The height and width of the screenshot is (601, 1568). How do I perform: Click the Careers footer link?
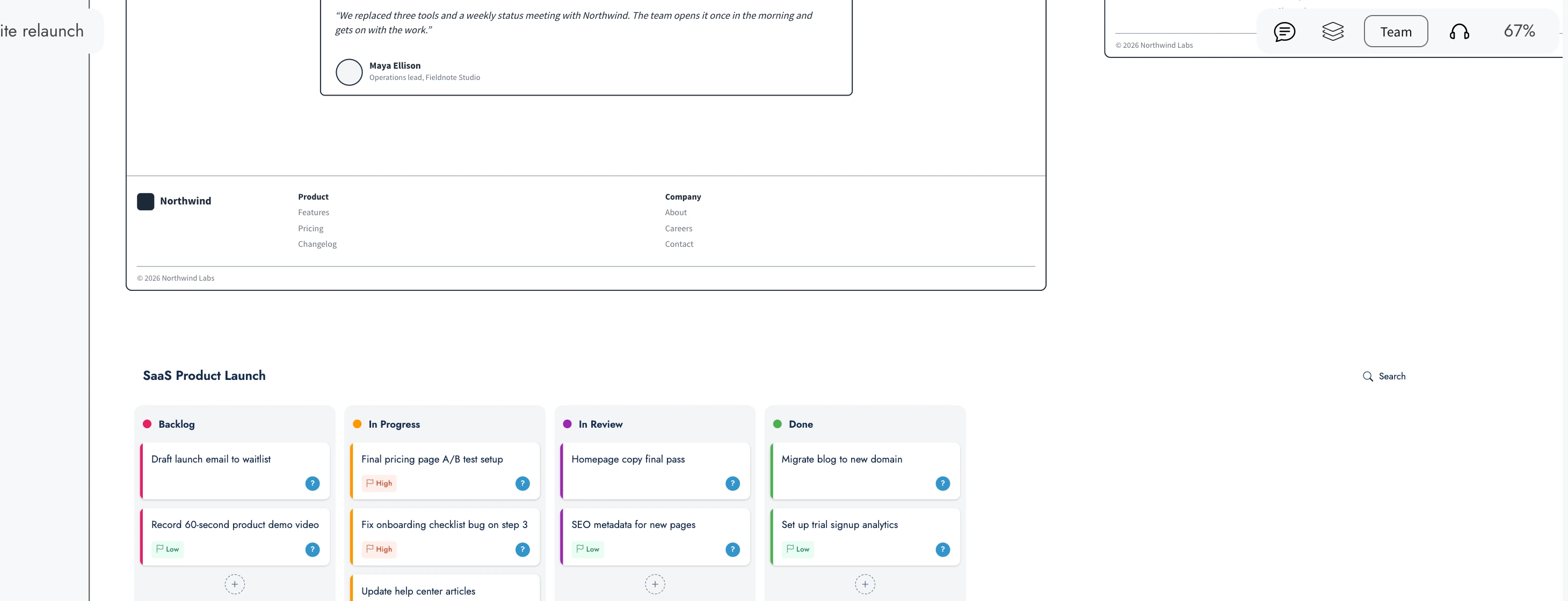(679, 228)
